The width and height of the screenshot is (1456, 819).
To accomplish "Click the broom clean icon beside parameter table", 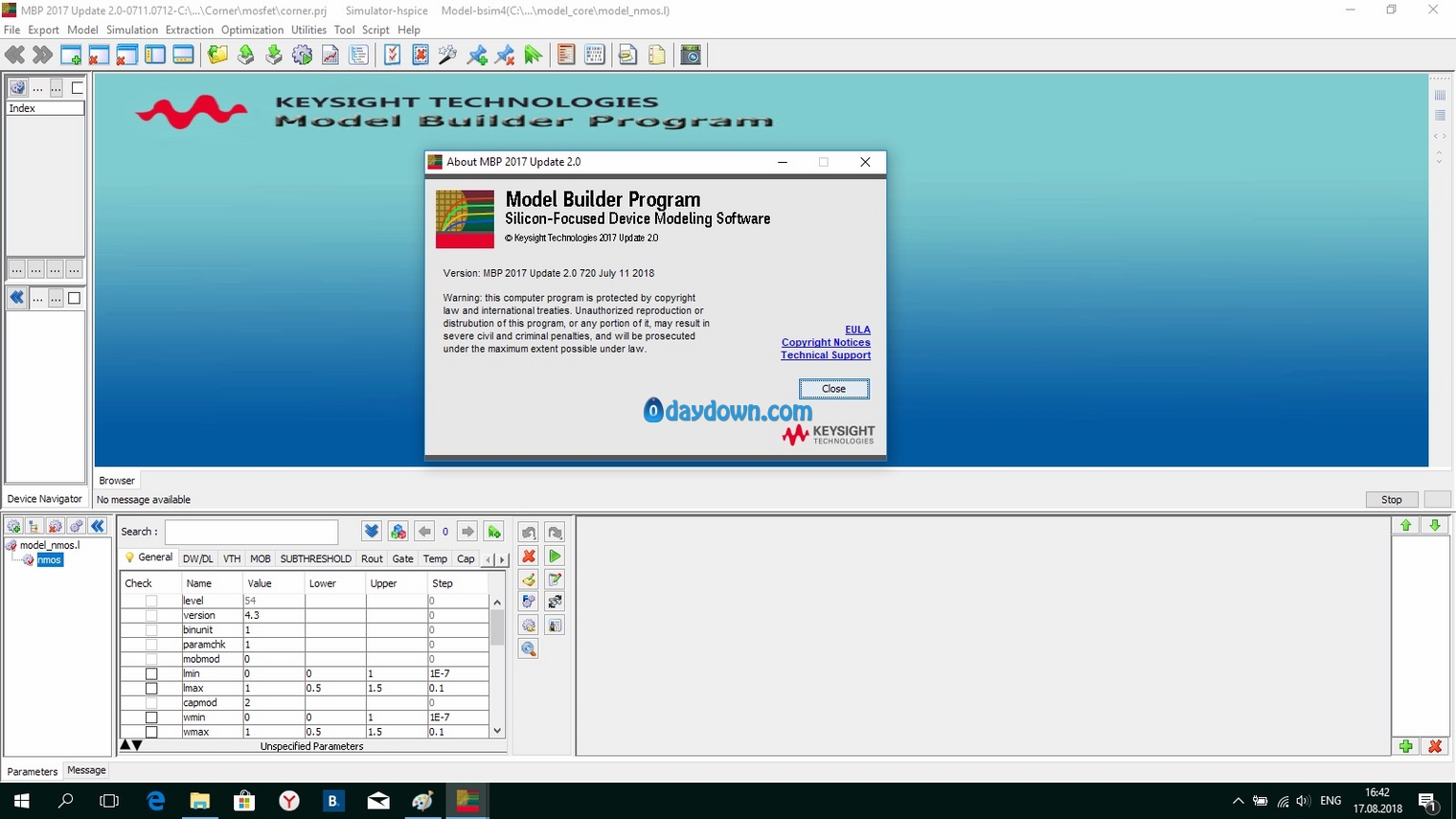I will click(528, 579).
